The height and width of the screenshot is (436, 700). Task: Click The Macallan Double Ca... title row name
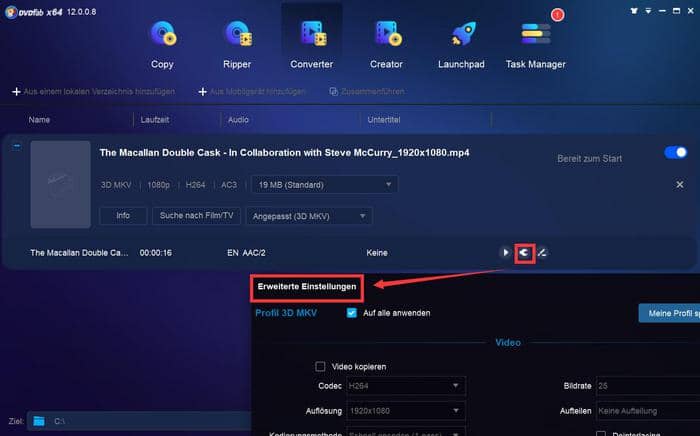79,253
